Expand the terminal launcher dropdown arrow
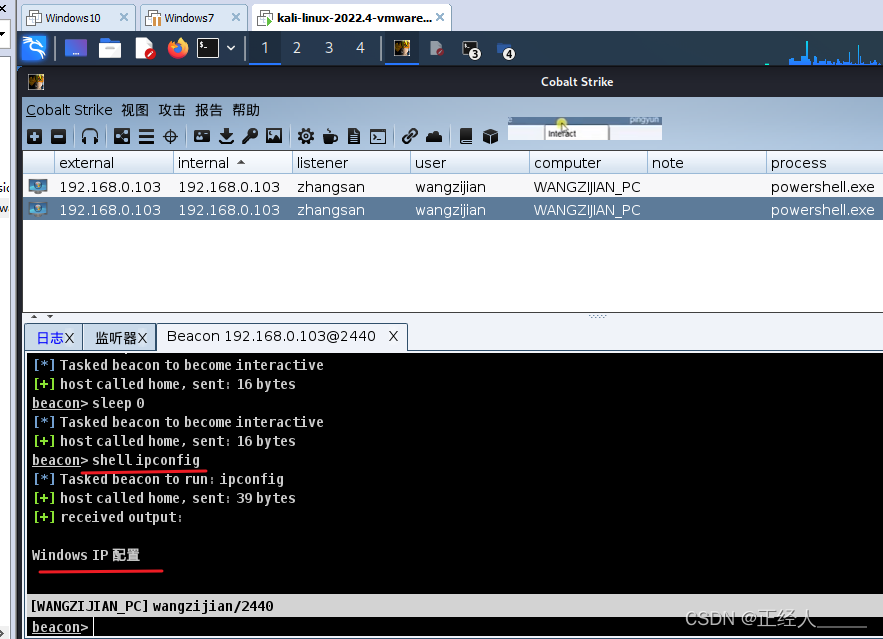The image size is (883, 639). (x=231, y=48)
